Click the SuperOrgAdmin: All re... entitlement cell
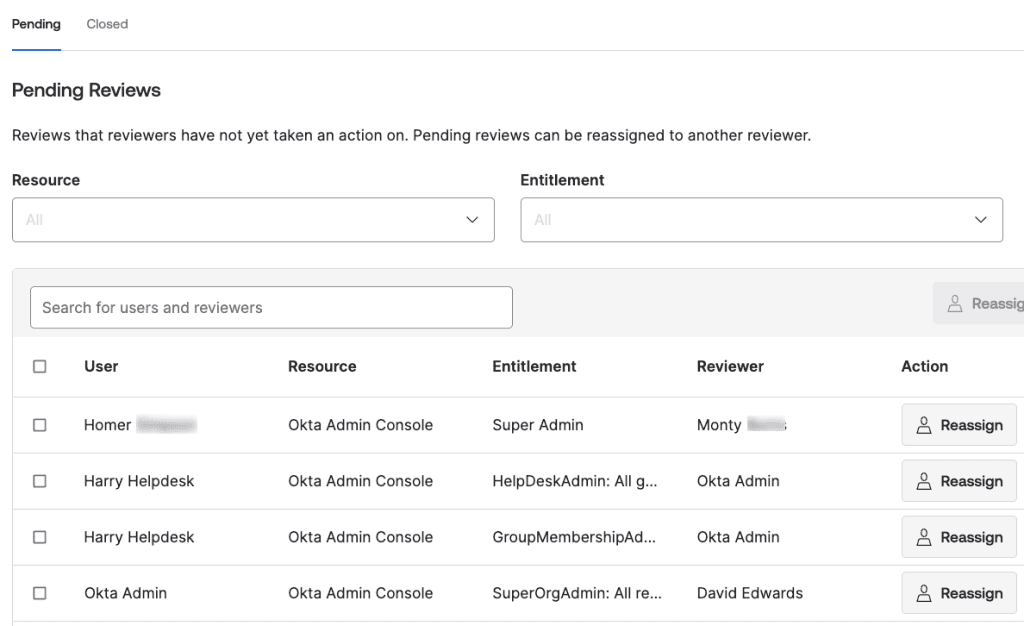This screenshot has width=1024, height=626. point(577,593)
